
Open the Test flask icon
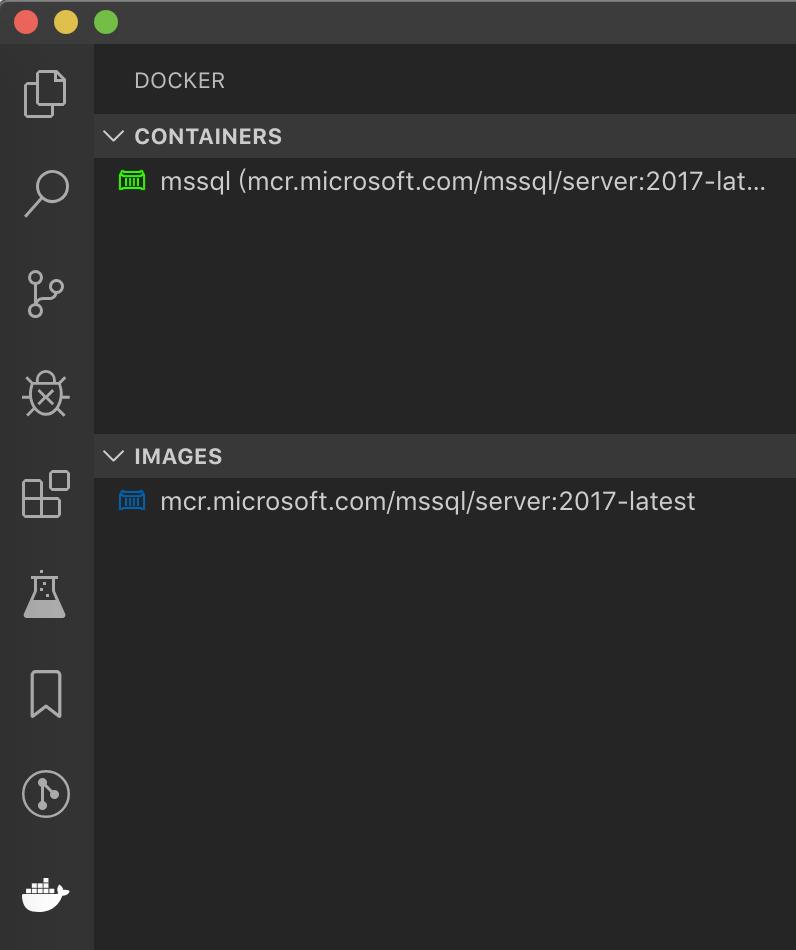[x=45, y=594]
